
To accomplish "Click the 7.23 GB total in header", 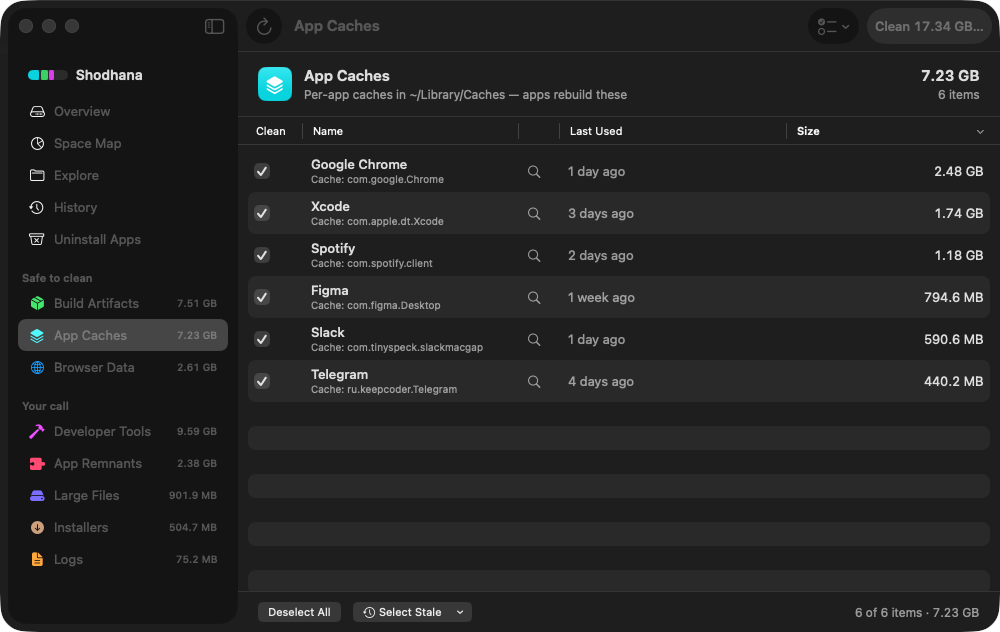I will (950, 76).
